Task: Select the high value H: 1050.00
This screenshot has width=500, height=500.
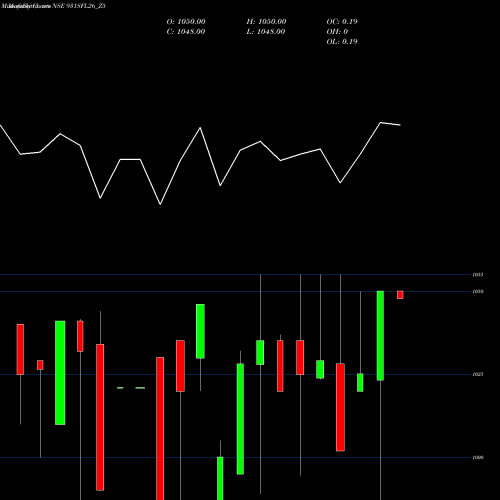Action: coord(266,22)
